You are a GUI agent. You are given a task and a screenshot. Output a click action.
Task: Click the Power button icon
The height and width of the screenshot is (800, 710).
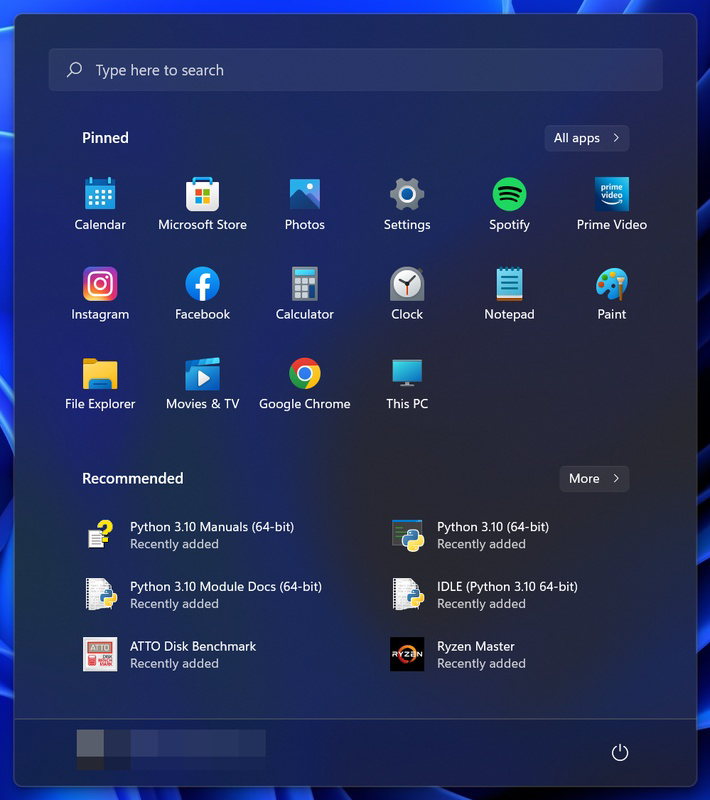coord(620,753)
